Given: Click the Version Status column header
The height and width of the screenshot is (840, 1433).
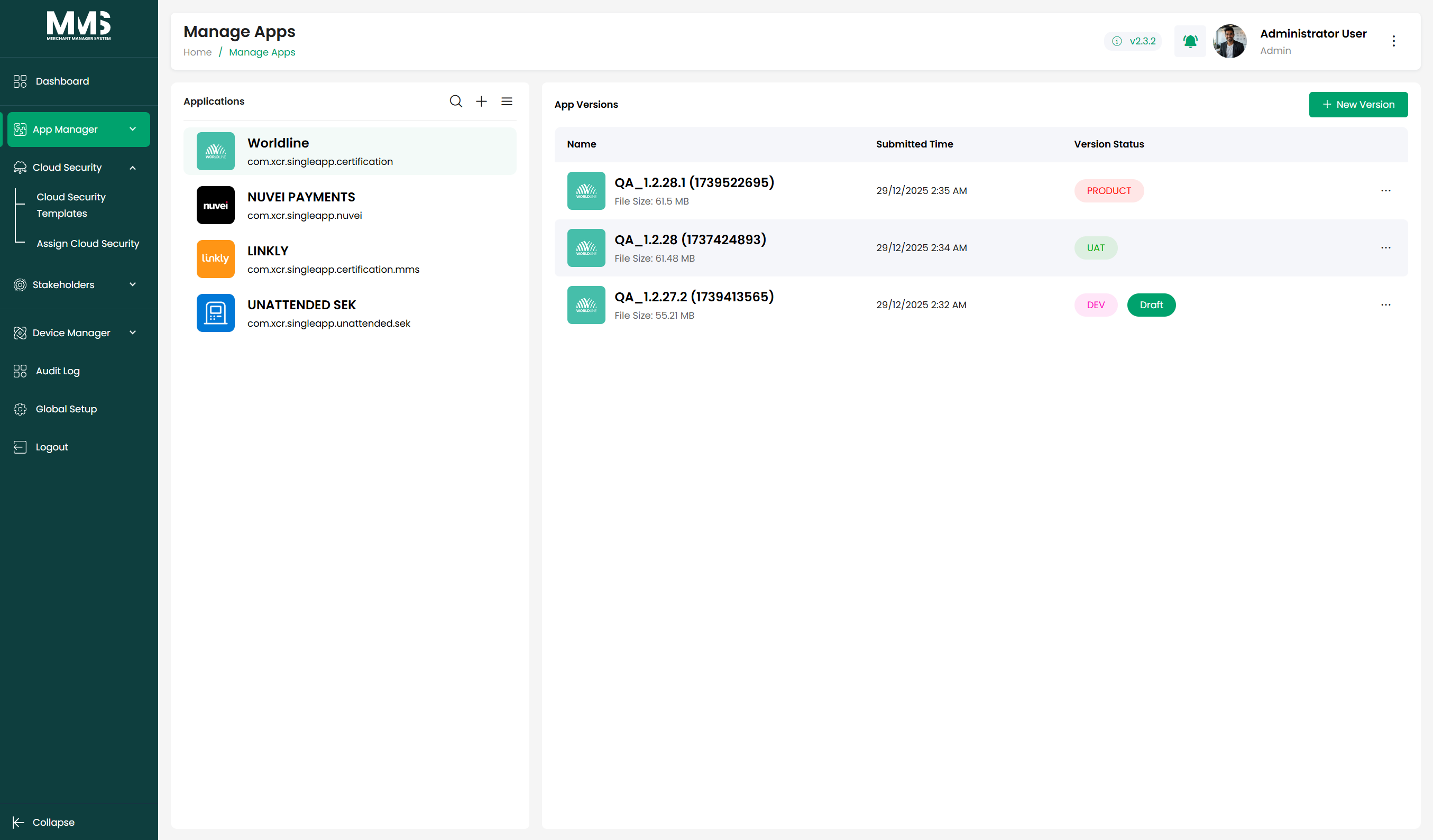Looking at the screenshot, I should point(1109,144).
